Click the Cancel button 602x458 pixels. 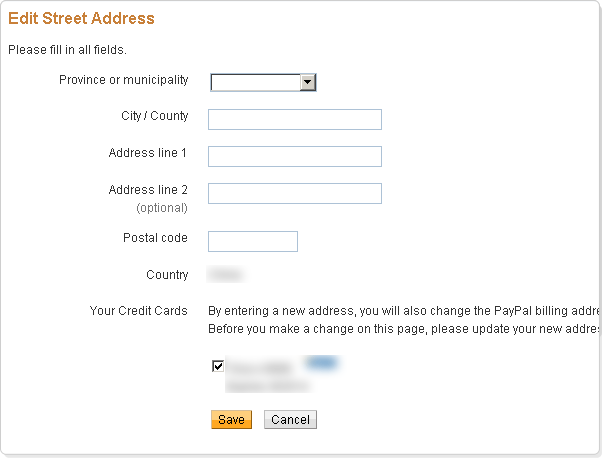pos(290,420)
